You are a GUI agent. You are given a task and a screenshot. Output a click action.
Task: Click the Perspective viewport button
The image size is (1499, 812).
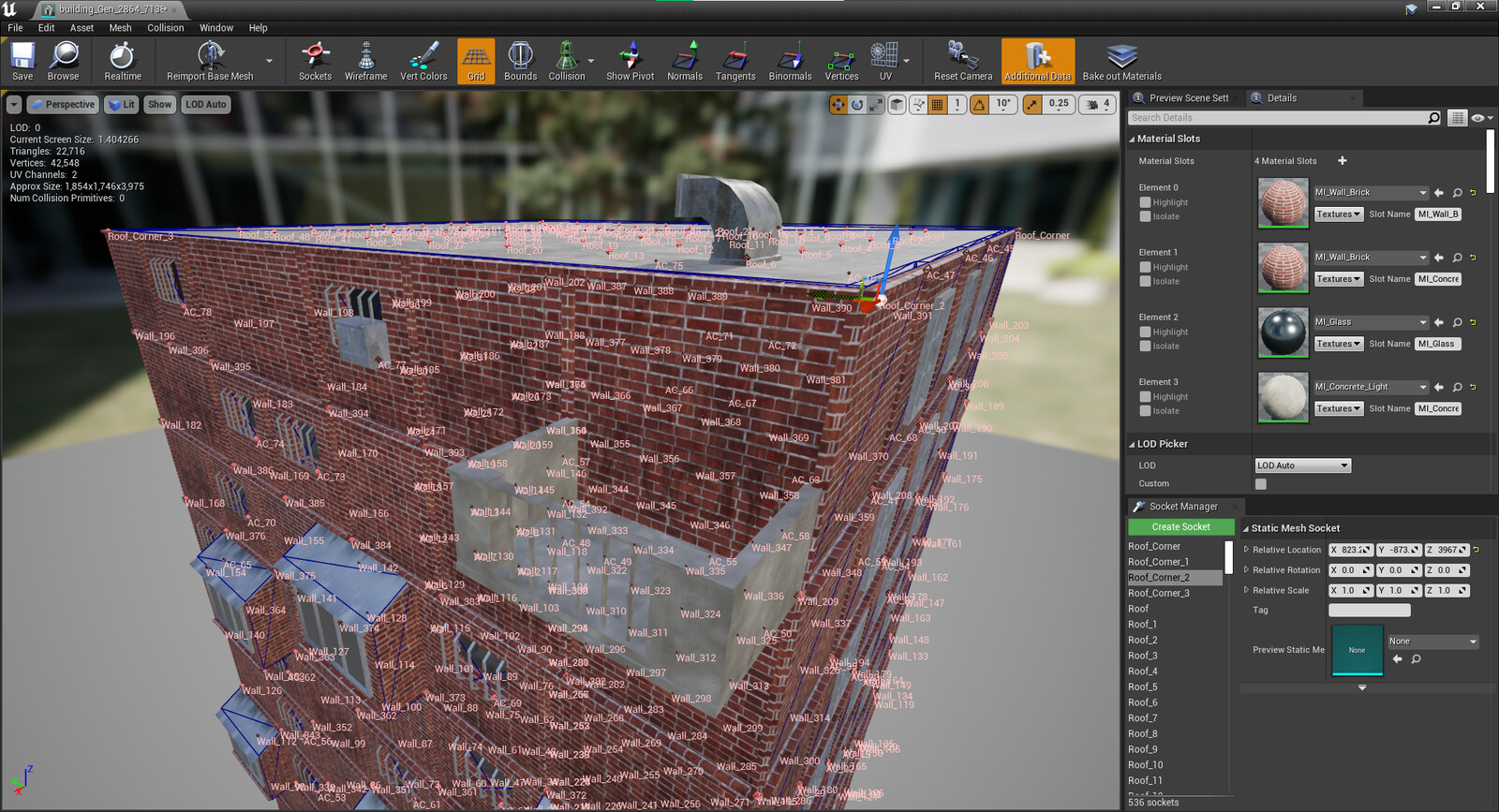[x=63, y=104]
